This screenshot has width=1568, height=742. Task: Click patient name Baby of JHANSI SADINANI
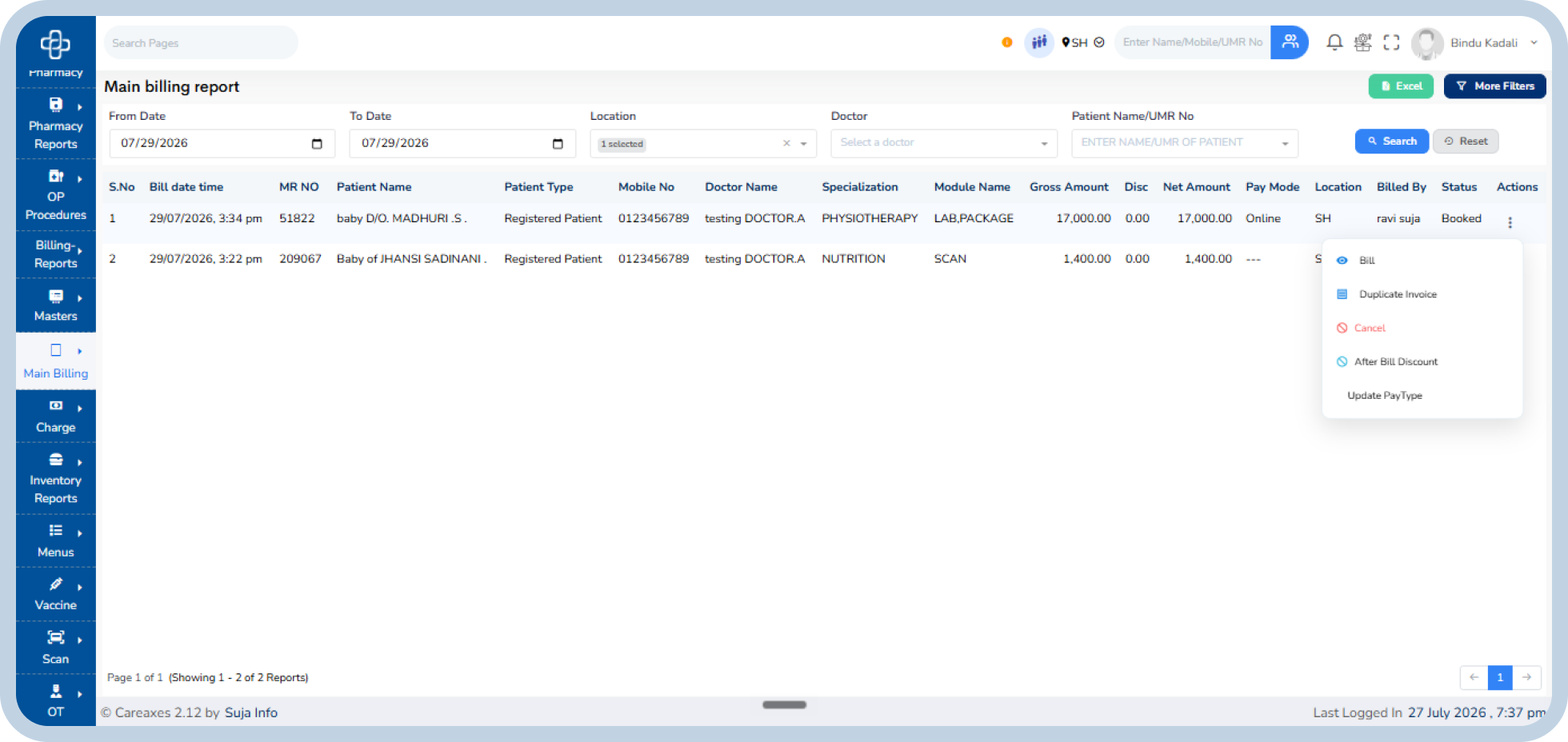(411, 259)
